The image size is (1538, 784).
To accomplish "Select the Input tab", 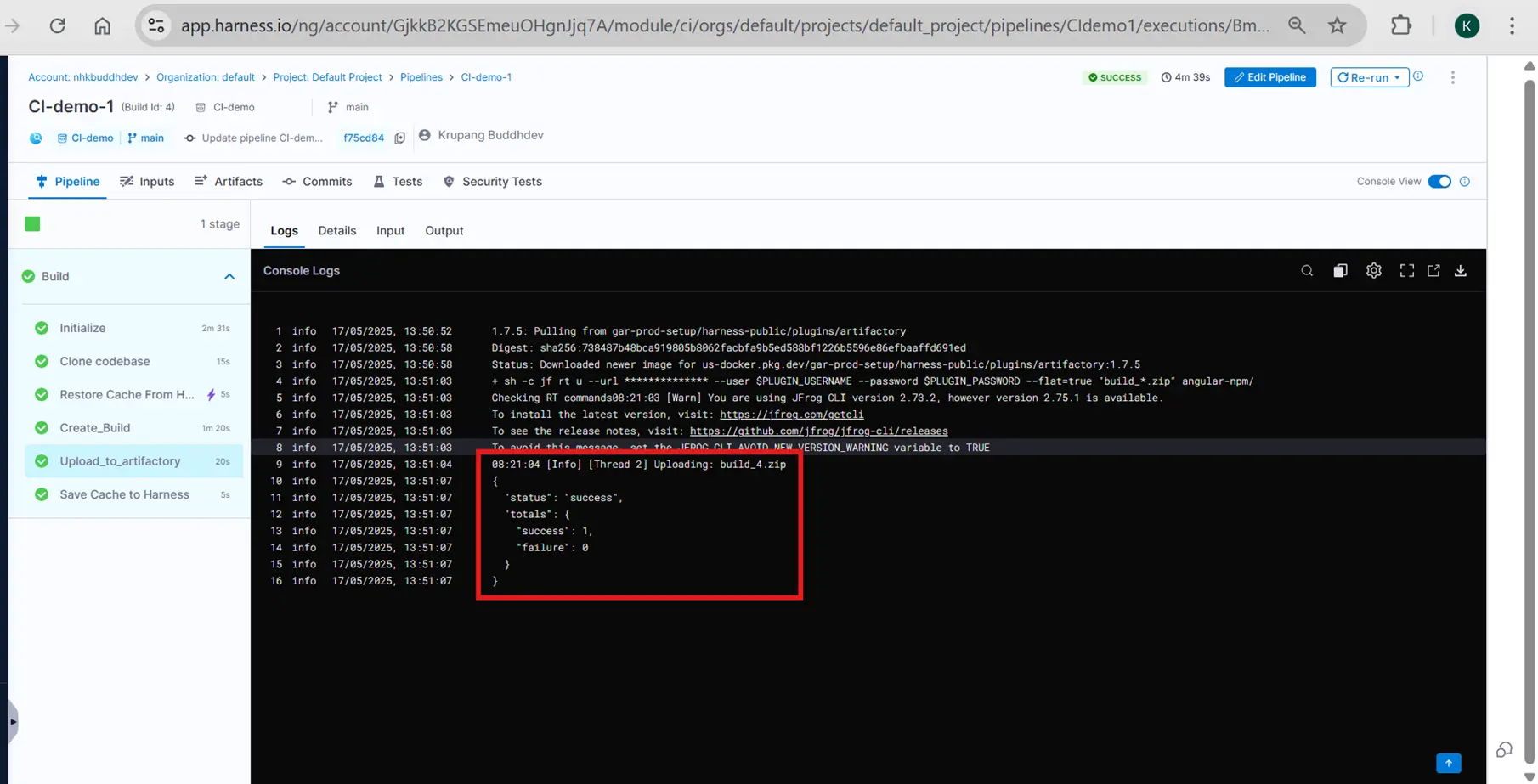I will click(x=391, y=231).
